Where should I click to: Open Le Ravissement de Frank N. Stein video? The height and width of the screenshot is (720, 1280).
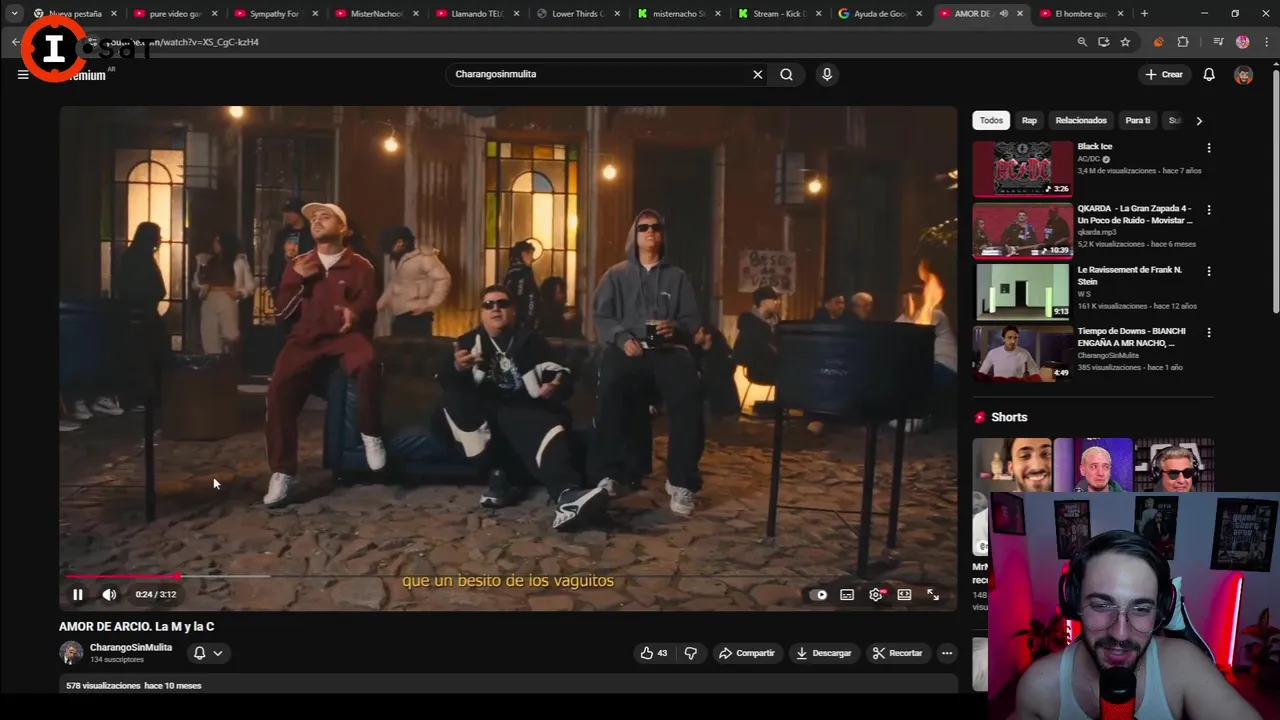[1022, 291]
